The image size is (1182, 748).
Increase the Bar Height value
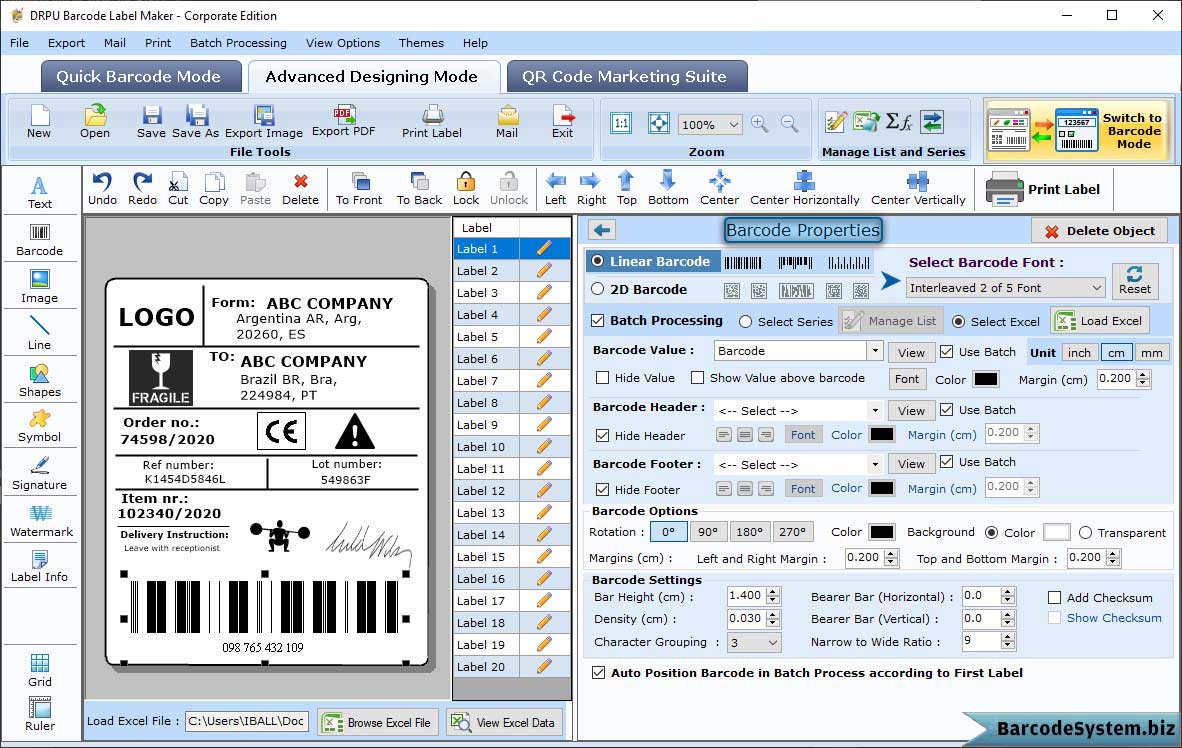[773, 592]
